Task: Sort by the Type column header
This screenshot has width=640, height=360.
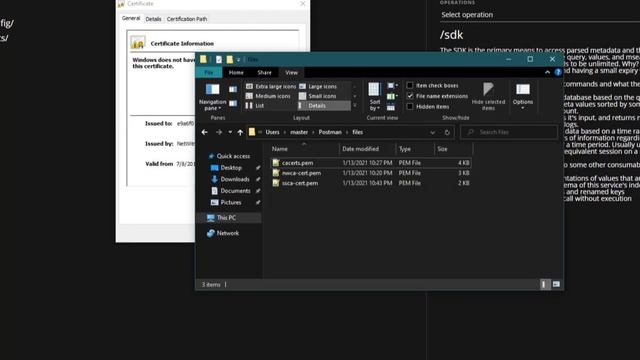Action: [x=415, y=149]
